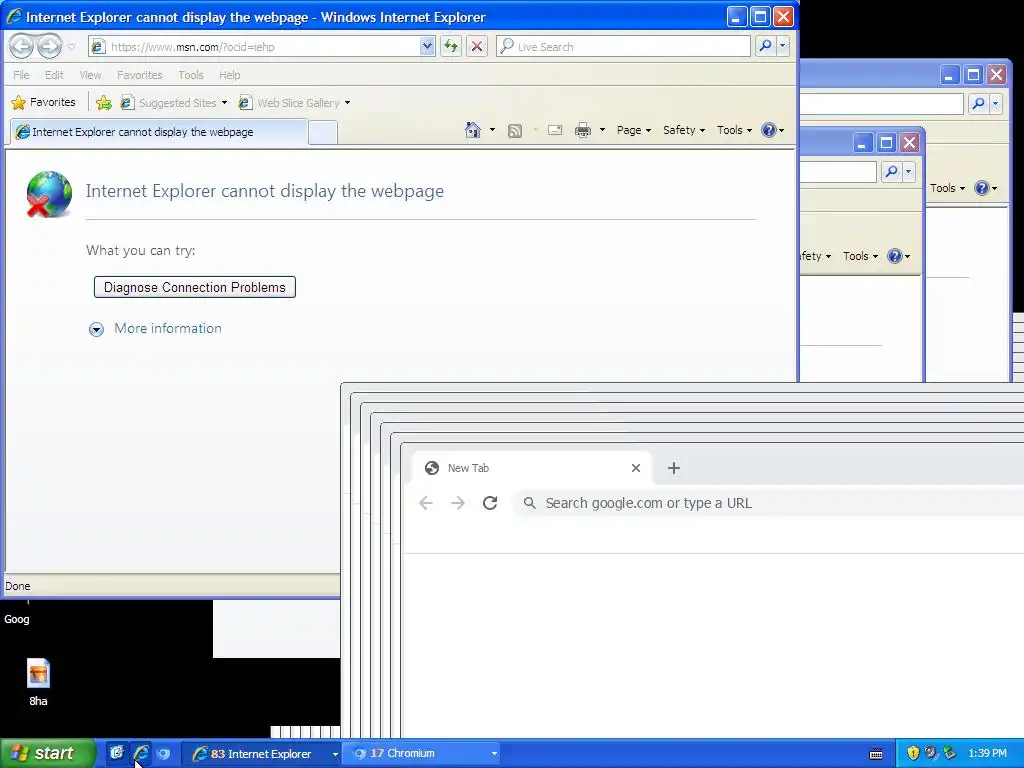1024x768 pixels.
Task: Open the Favorites star button
Action: point(44,102)
